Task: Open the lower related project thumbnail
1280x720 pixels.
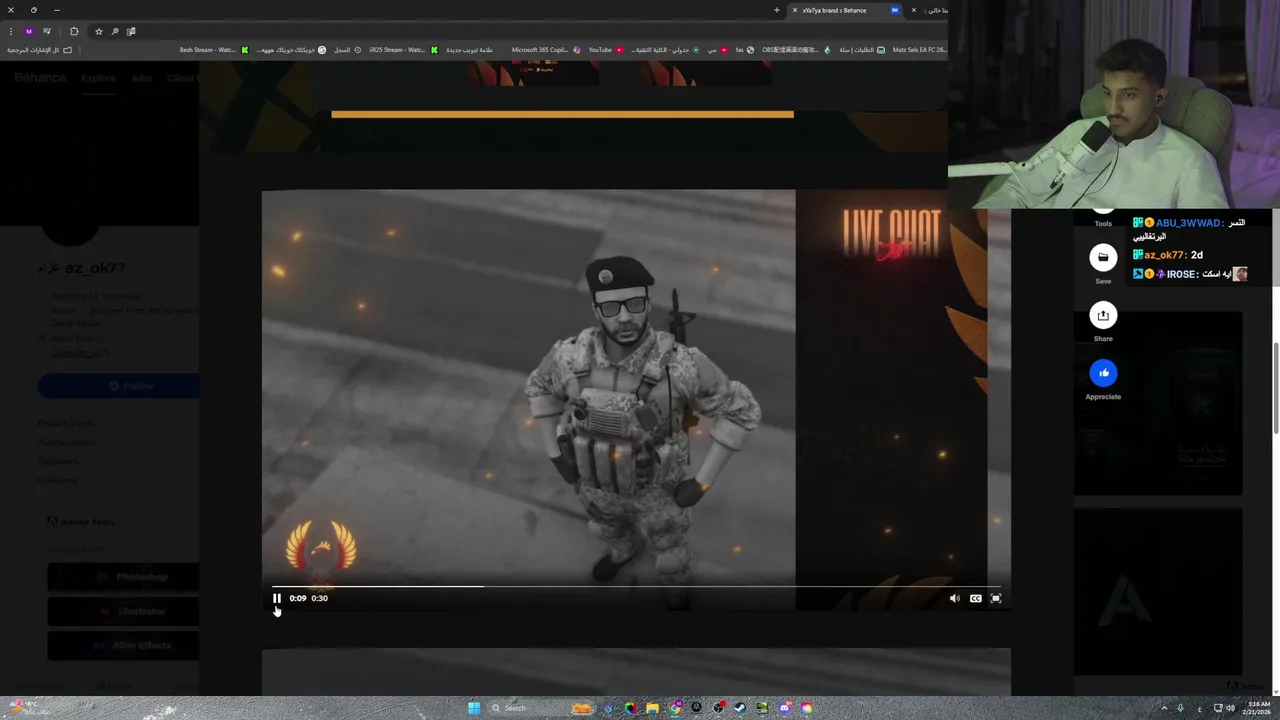Action: [x=1158, y=592]
